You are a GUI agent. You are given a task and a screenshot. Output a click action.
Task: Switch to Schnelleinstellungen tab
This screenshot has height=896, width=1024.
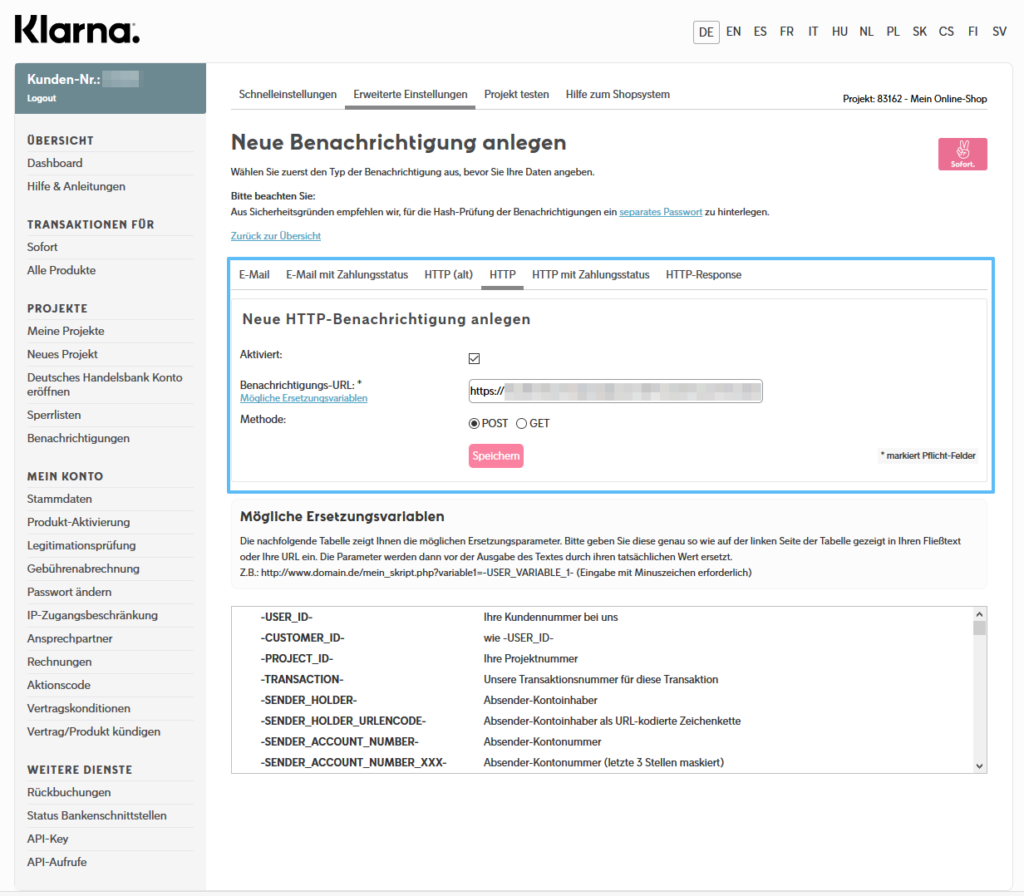click(x=287, y=94)
